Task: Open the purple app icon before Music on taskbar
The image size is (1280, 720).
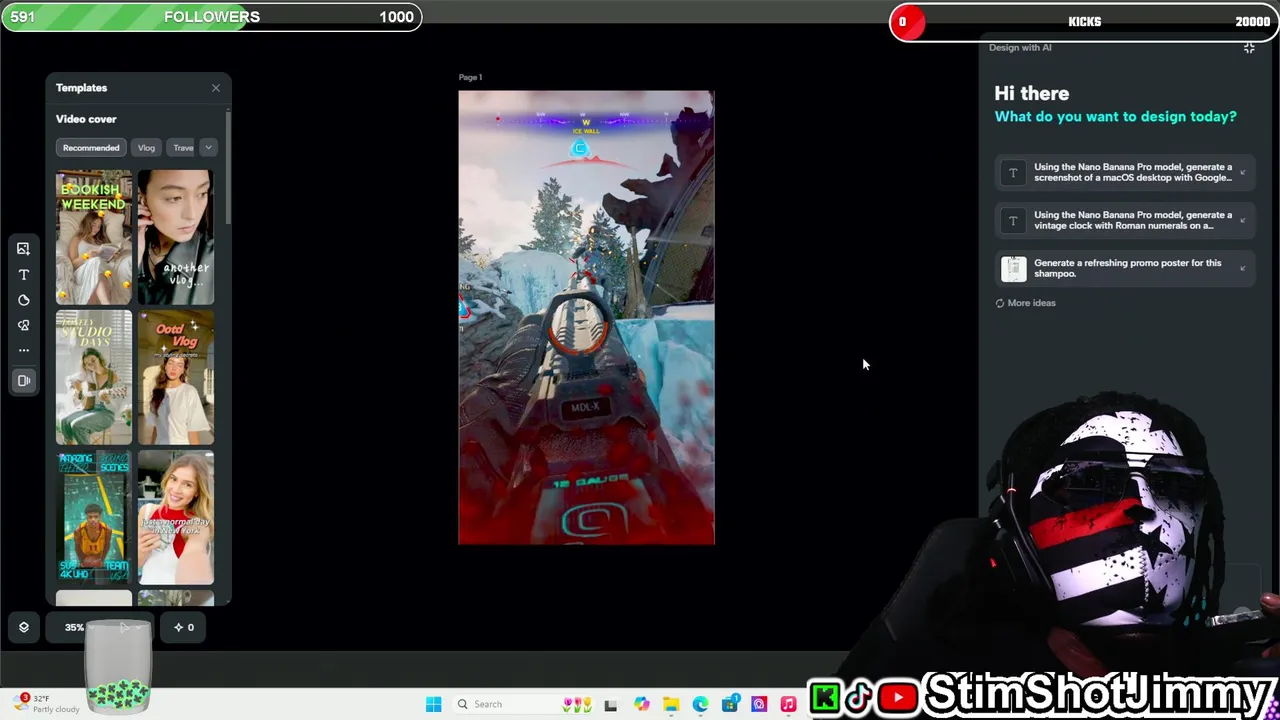Action: [x=759, y=704]
